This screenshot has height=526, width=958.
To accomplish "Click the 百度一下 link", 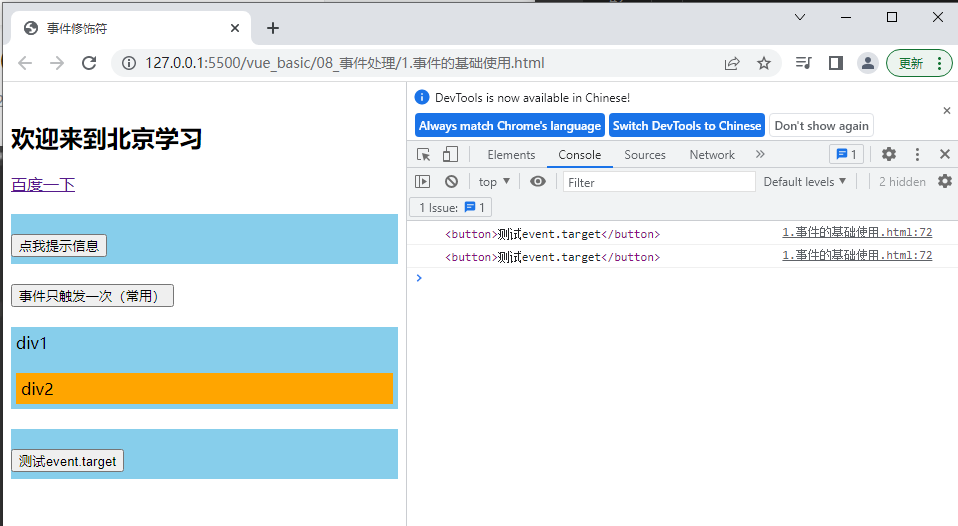I will click(x=43, y=185).
